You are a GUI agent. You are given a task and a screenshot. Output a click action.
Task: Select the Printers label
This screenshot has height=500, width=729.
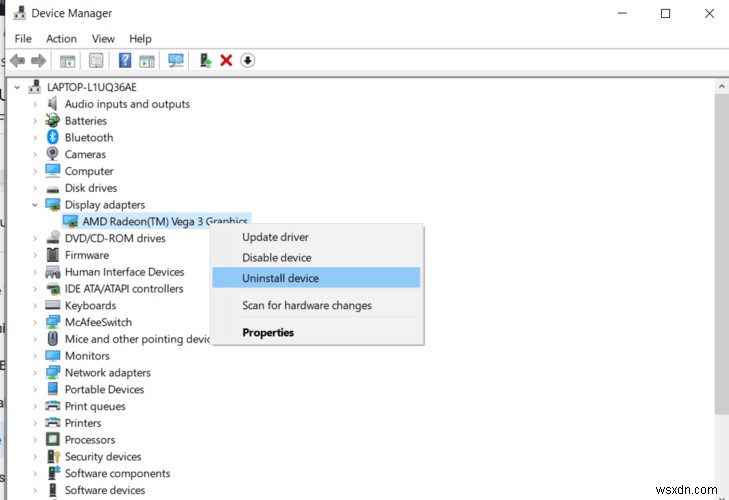pos(83,423)
